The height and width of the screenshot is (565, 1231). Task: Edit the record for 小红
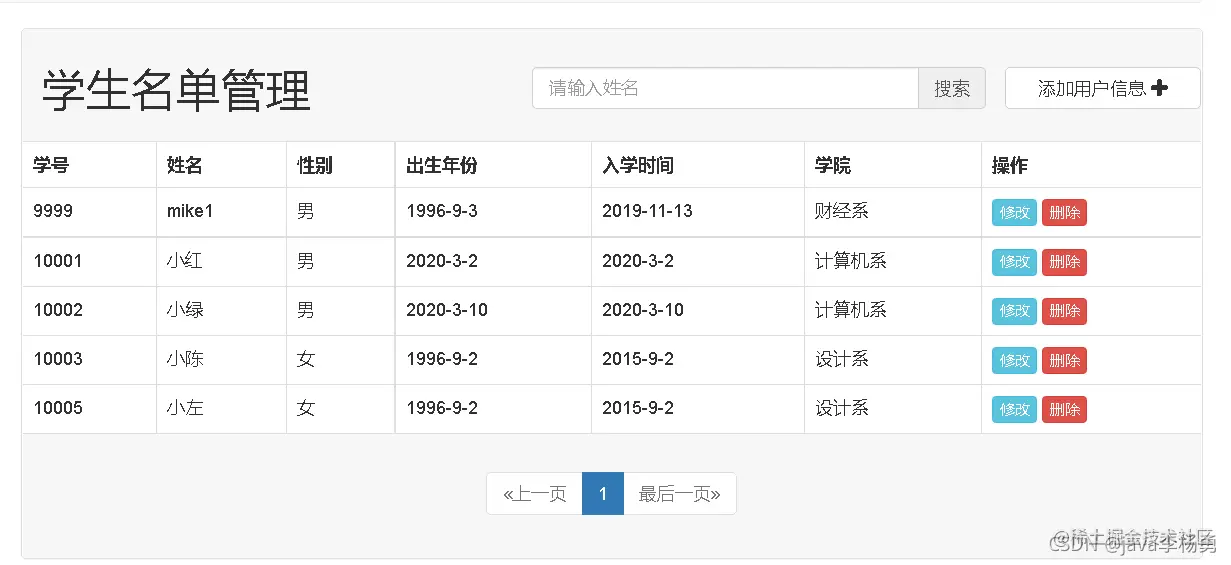(x=1015, y=262)
